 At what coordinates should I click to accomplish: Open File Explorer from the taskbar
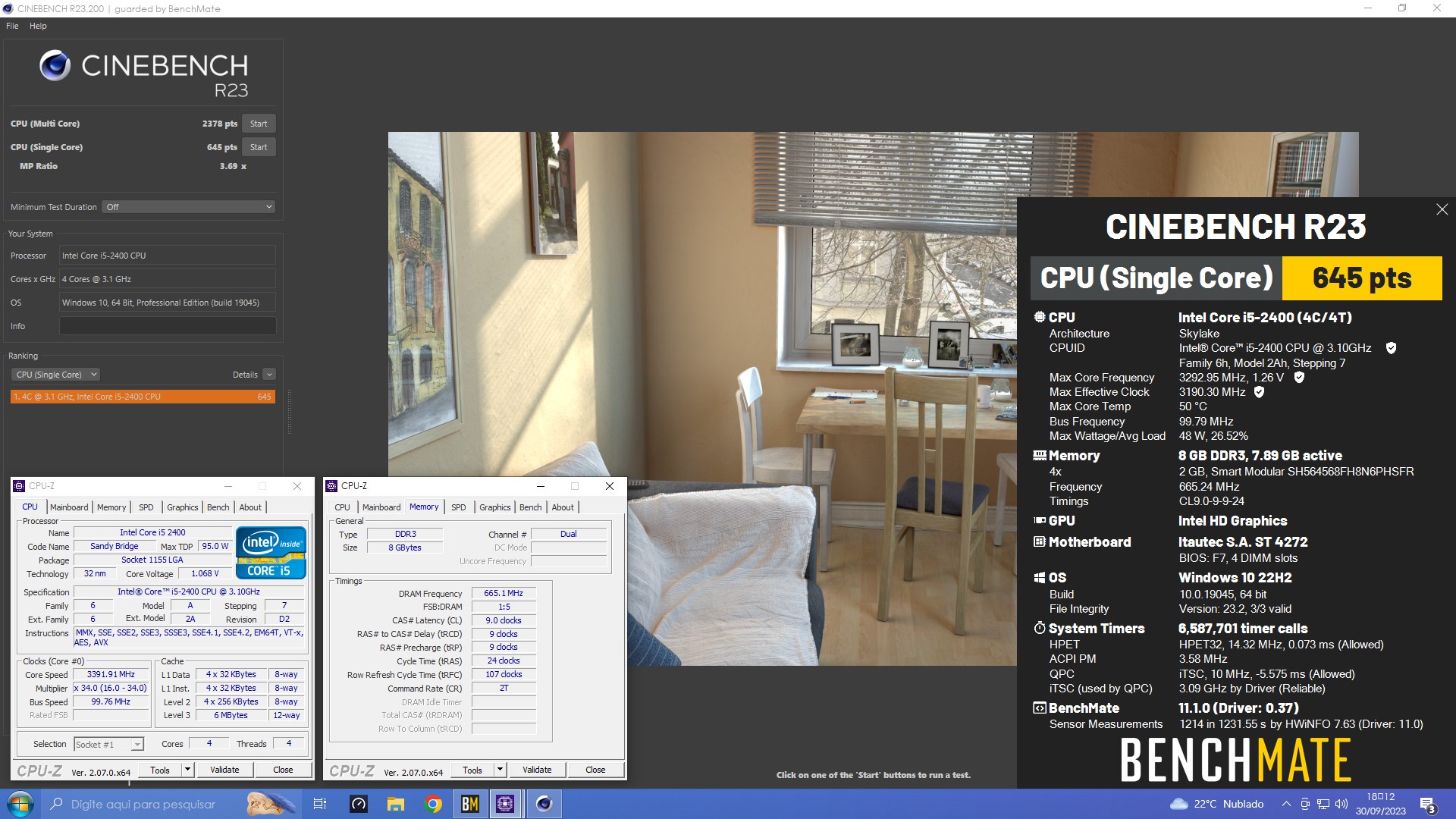[x=396, y=804]
